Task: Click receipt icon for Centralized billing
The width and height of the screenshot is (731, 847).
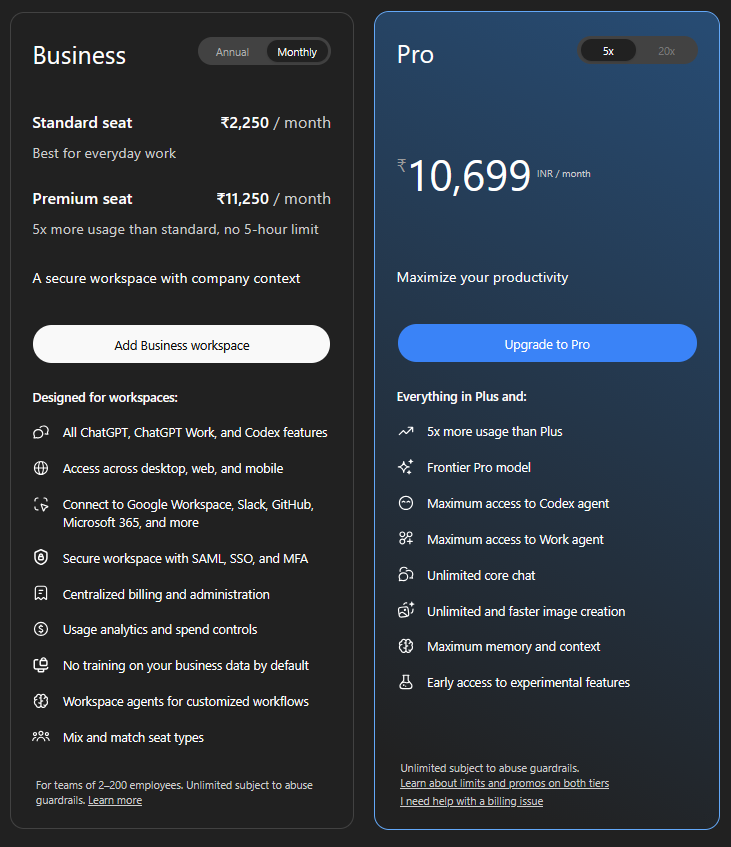Action: click(x=41, y=593)
